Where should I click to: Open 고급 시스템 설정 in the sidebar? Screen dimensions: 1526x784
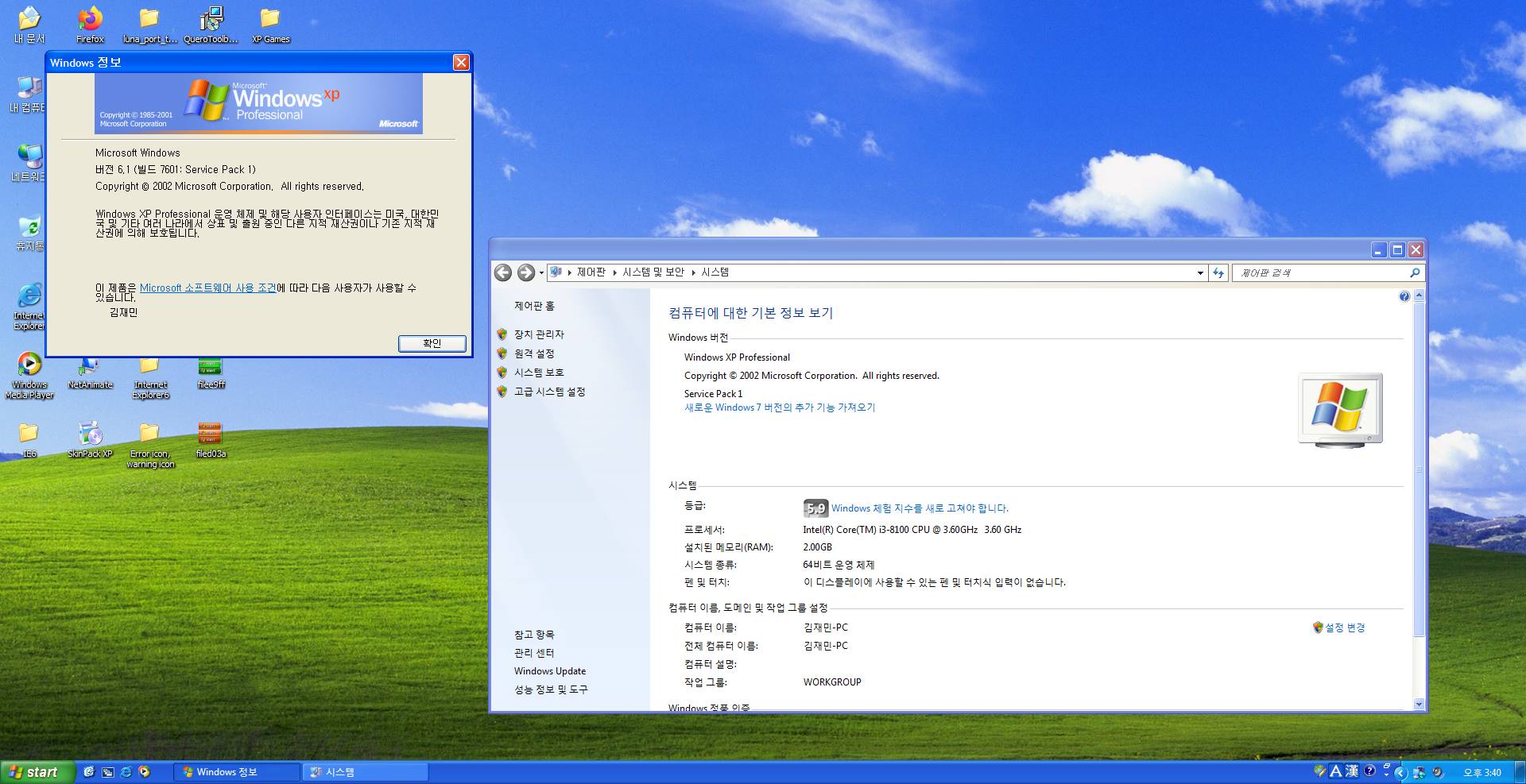[x=549, y=392]
